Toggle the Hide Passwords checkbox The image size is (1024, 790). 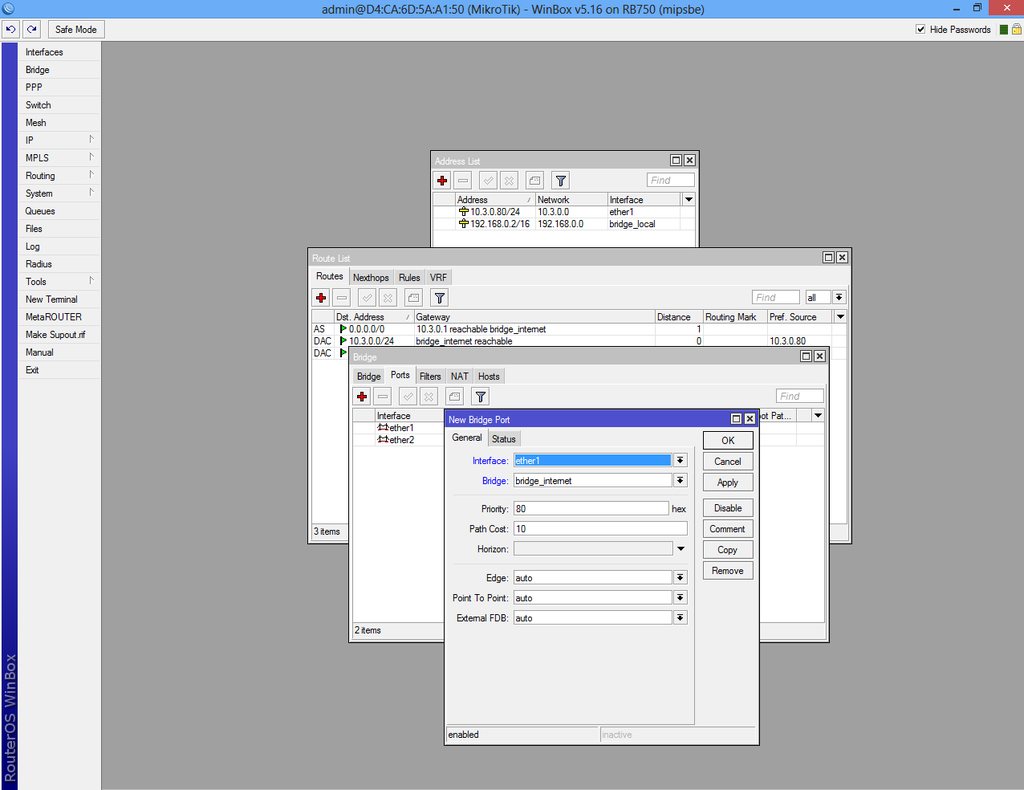(921, 30)
